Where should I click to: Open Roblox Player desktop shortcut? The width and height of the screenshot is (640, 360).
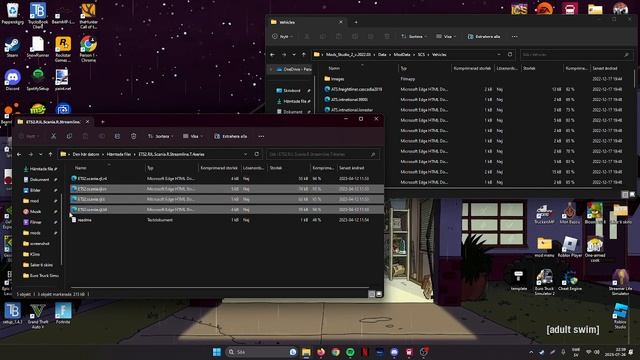570,247
